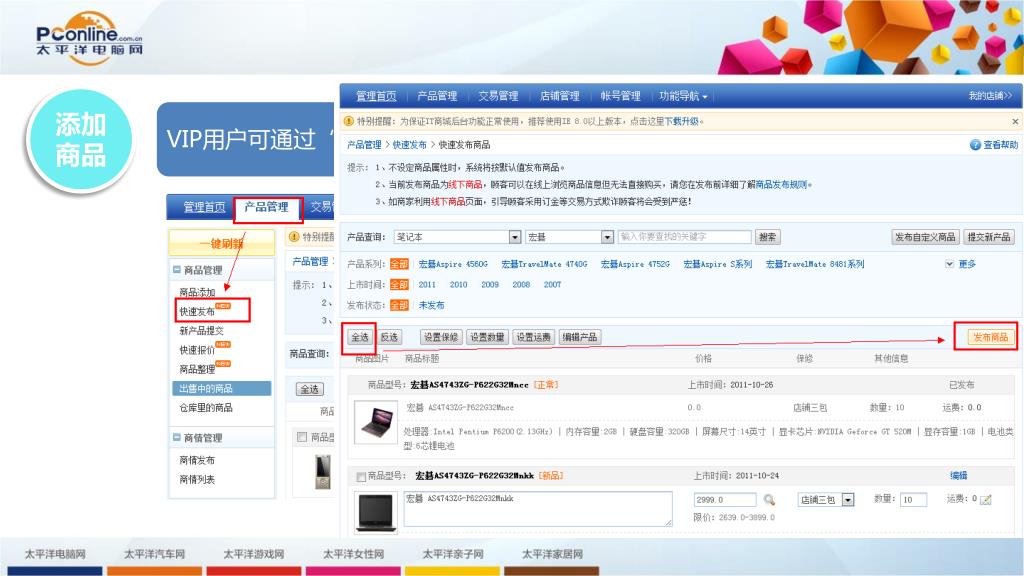This screenshot has width=1024, height=576.
Task: Click 编辑 link for second product
Action: point(959,476)
